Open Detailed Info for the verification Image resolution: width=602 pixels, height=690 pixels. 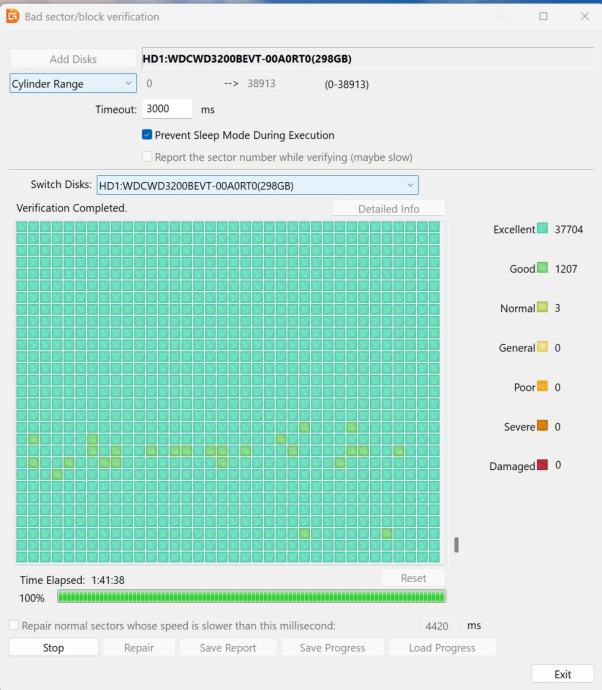[388, 209]
